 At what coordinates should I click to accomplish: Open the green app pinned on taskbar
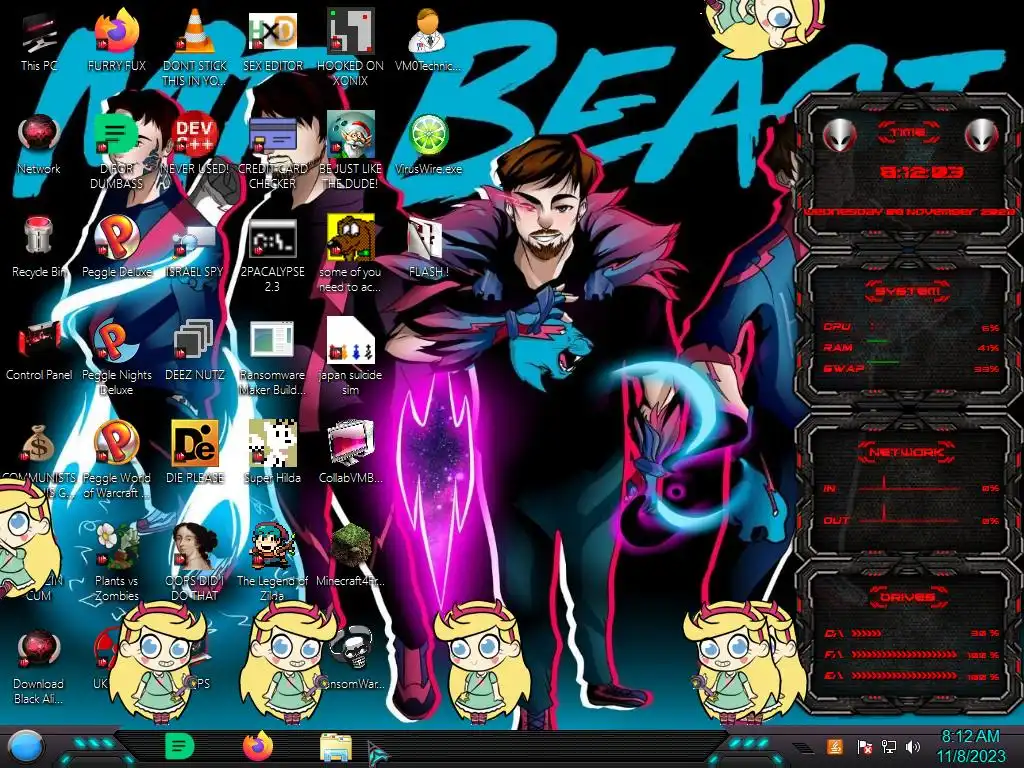pos(179,746)
